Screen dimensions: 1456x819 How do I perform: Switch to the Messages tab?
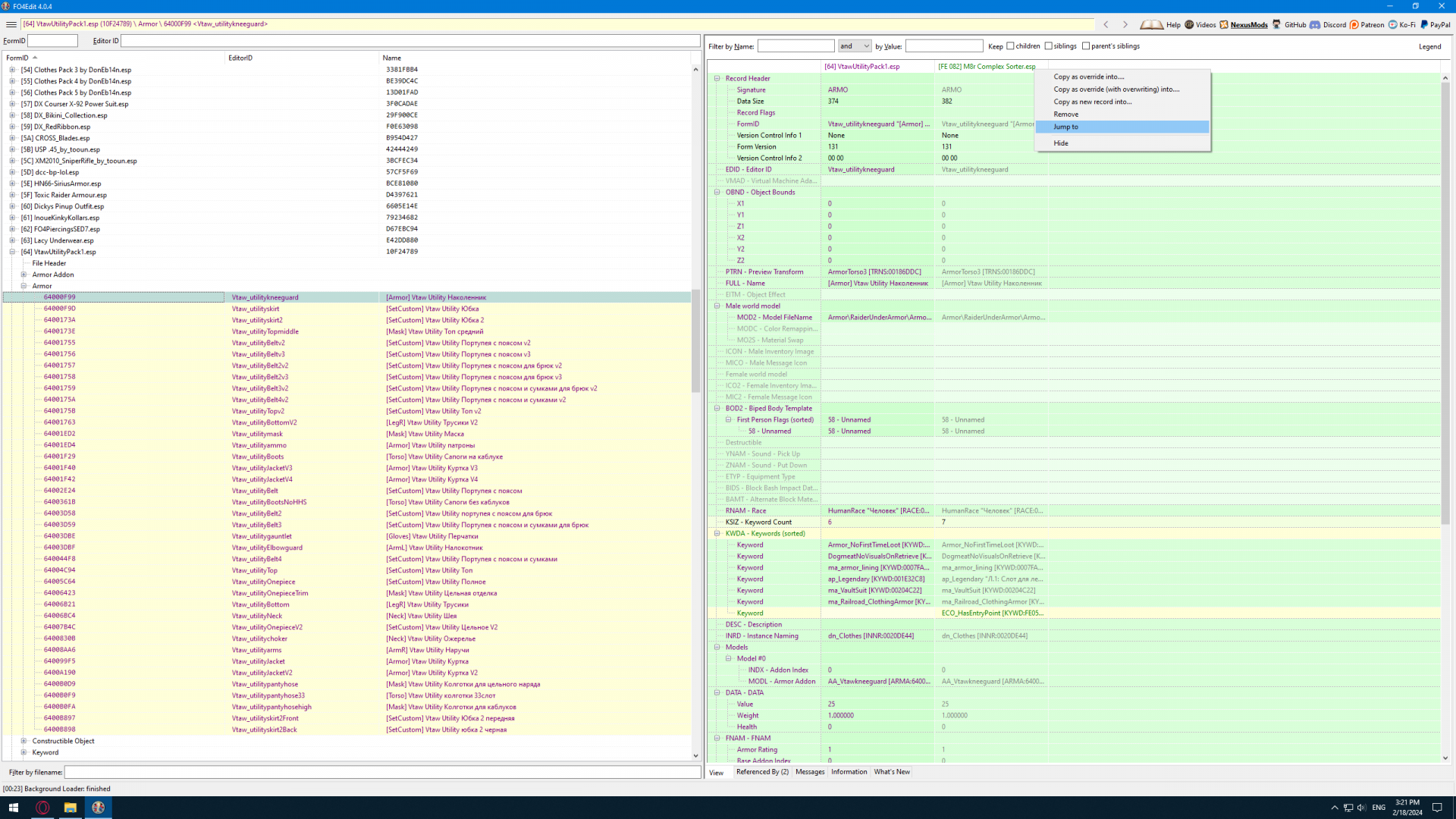(809, 772)
